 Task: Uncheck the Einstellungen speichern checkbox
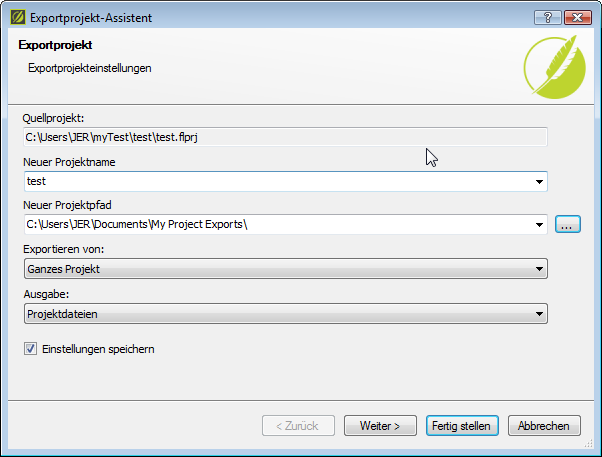tap(30, 350)
